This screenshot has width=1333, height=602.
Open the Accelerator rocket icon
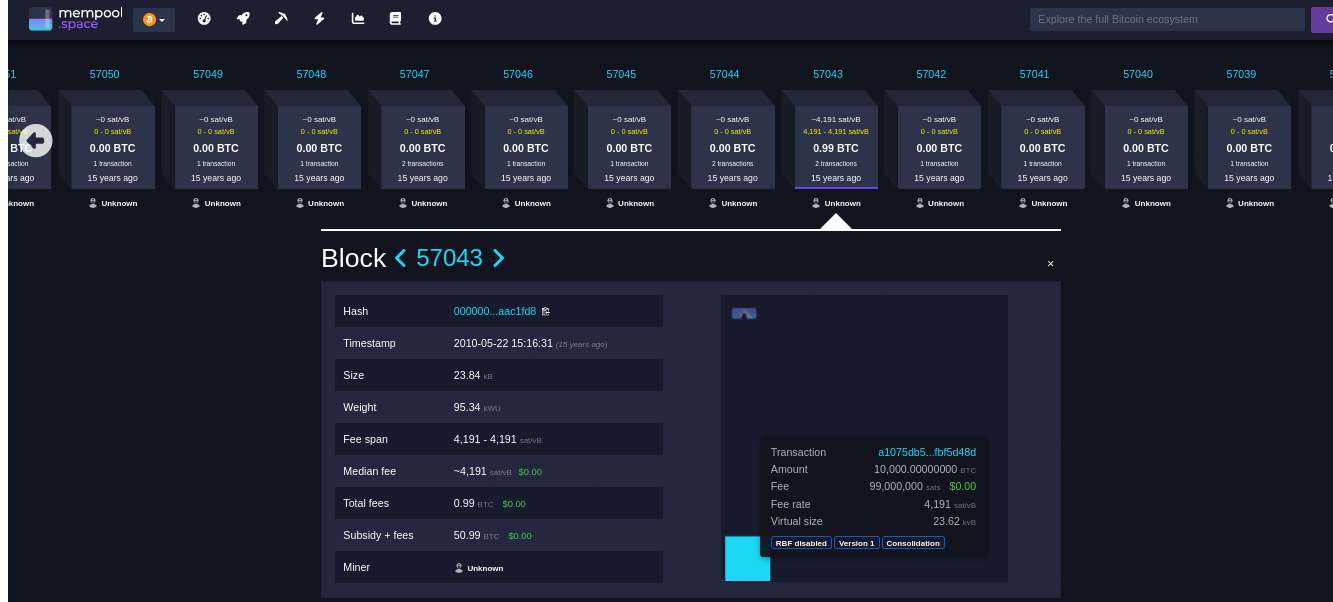click(x=243, y=19)
